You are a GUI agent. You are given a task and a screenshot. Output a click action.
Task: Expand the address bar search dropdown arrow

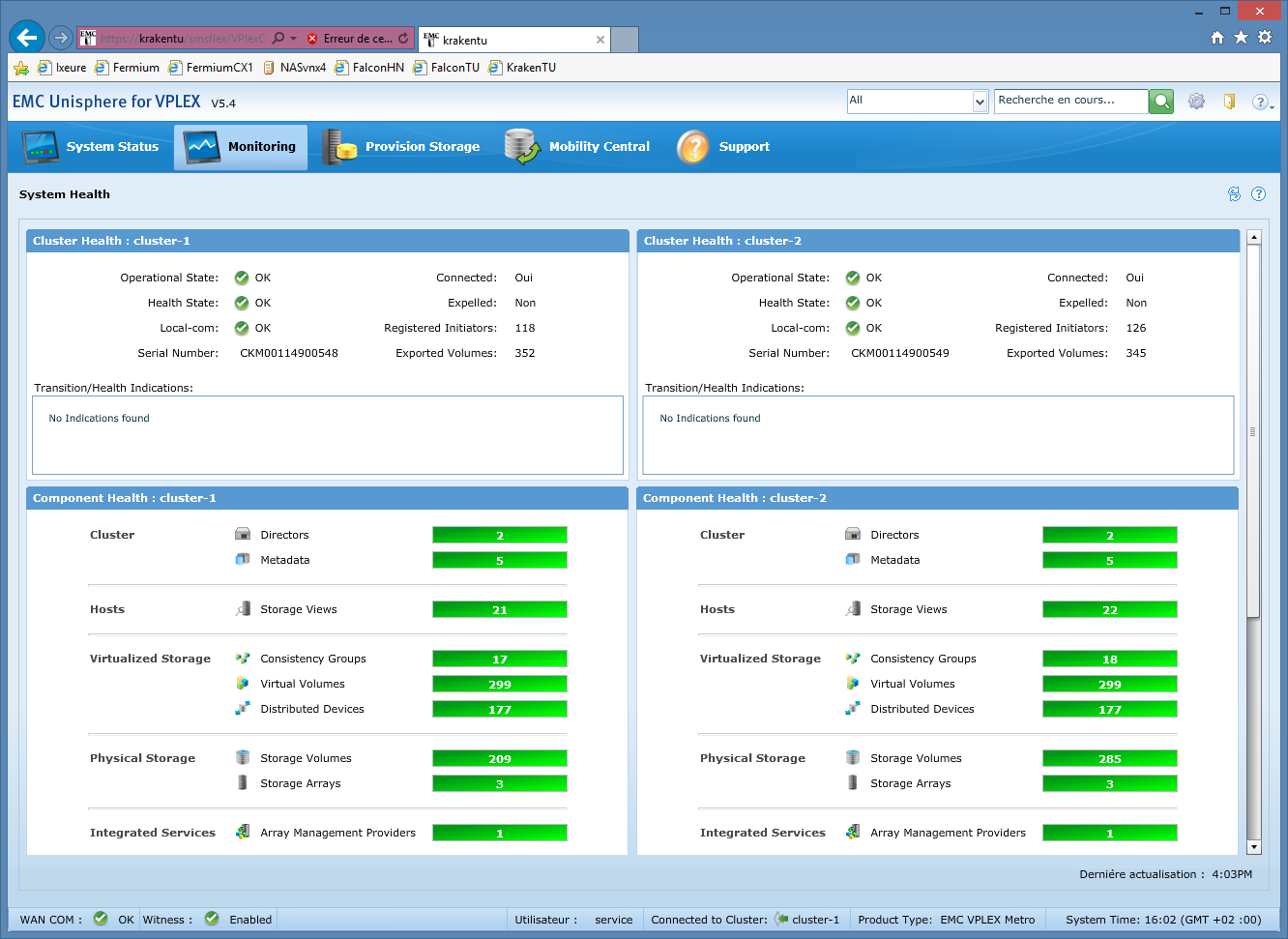(293, 39)
